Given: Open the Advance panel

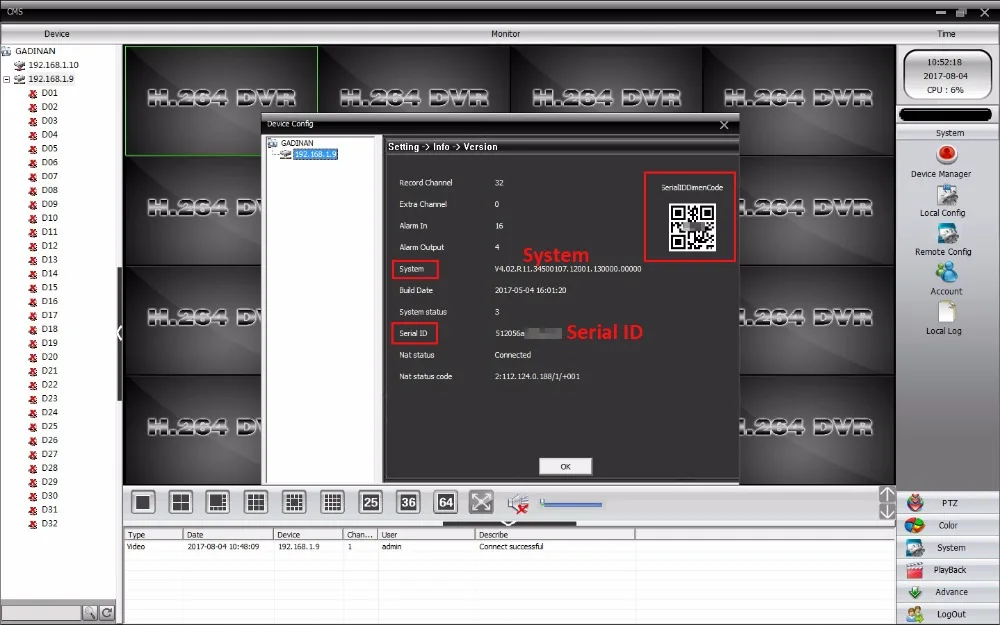Looking at the screenshot, I should click(x=948, y=592).
